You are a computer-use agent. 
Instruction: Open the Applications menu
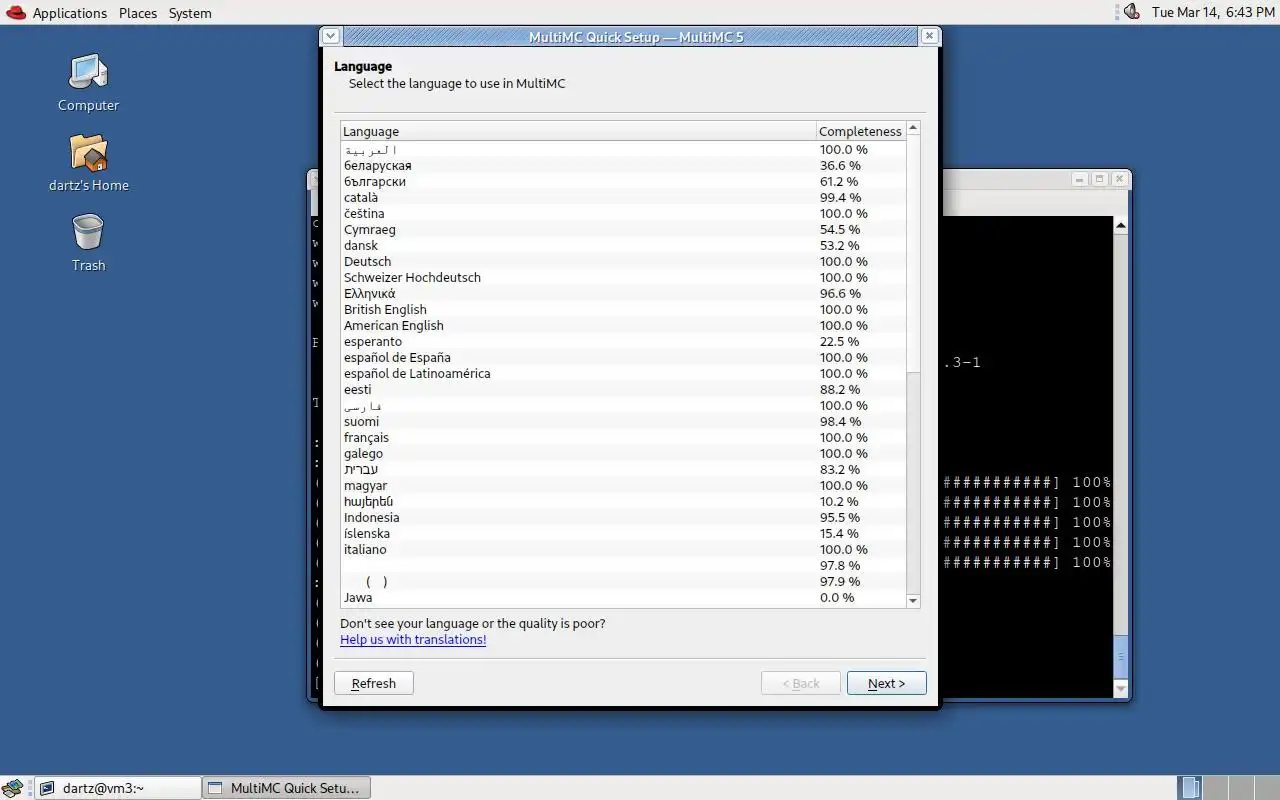tap(69, 13)
